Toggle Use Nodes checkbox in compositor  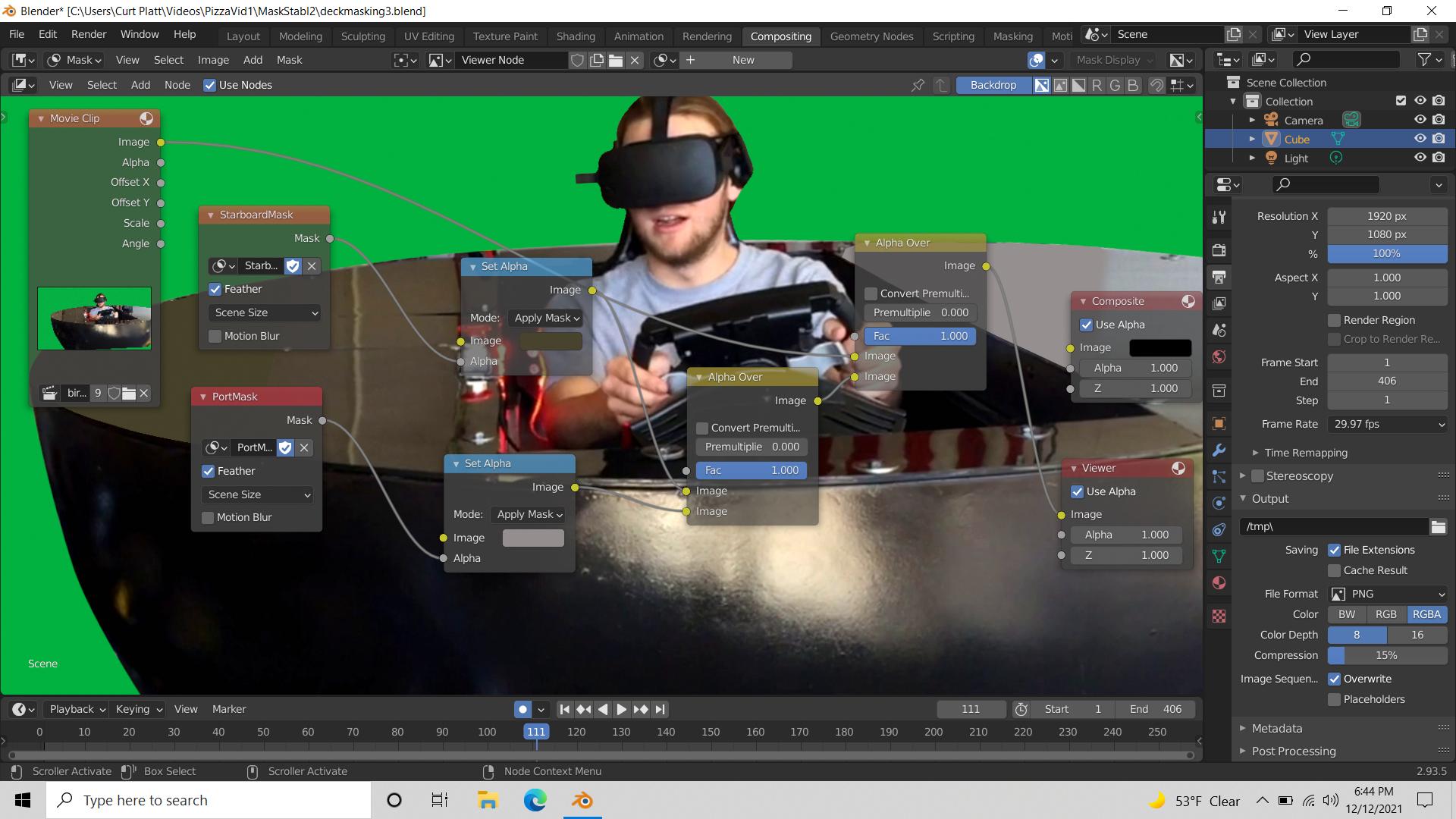pyautogui.click(x=209, y=85)
